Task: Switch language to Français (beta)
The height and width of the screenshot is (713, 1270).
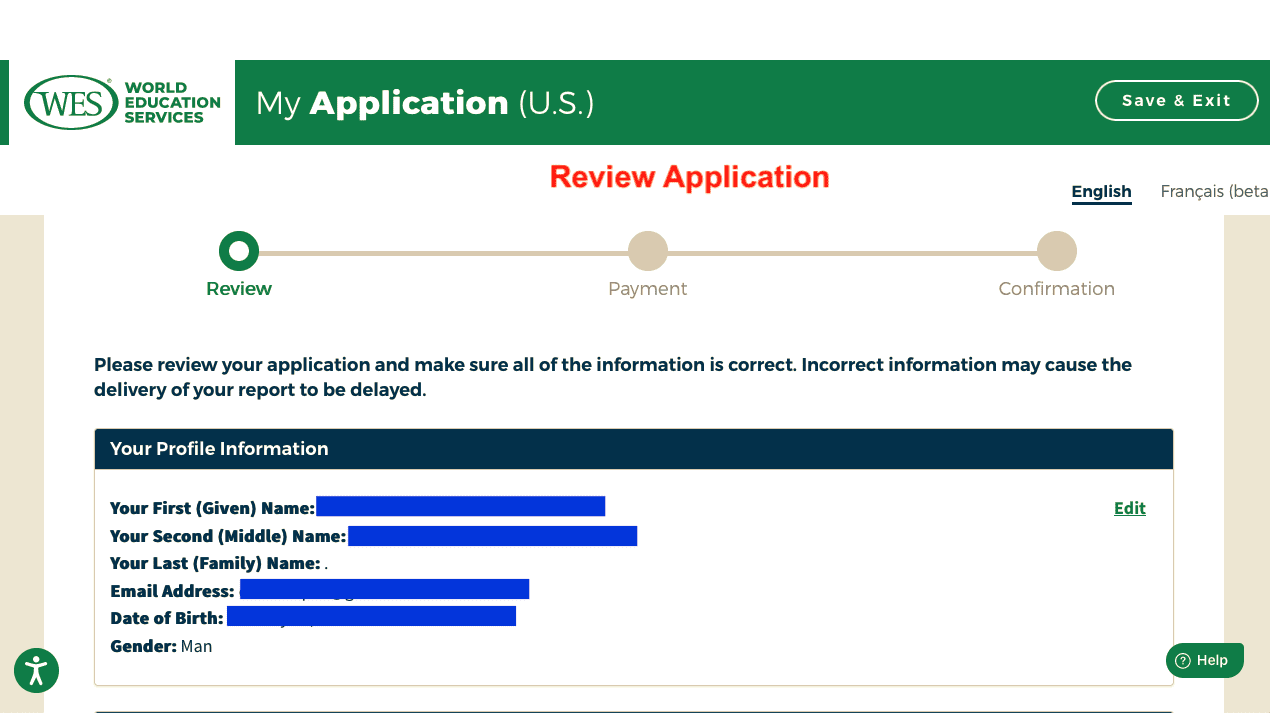Action: point(1214,191)
